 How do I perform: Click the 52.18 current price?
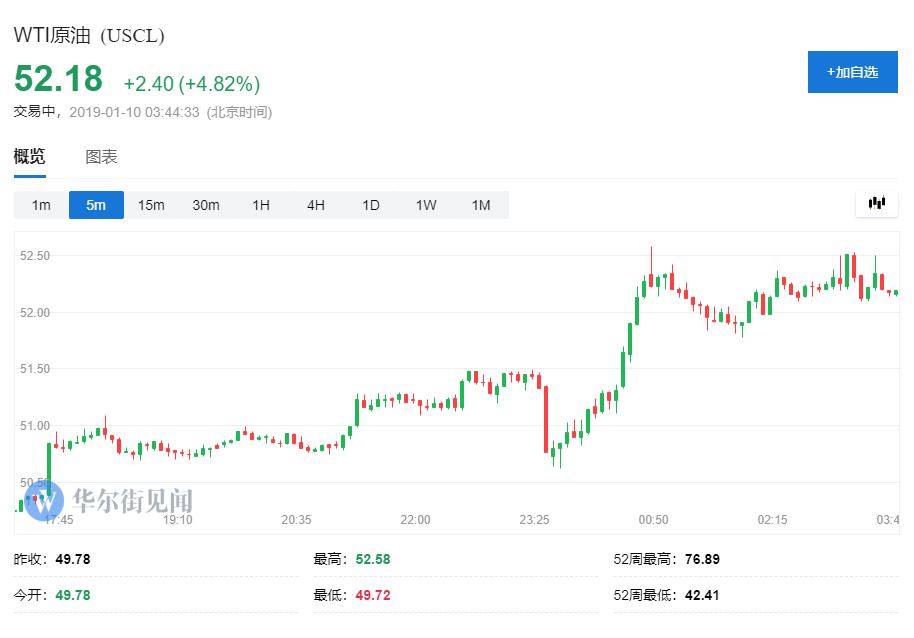(x=58, y=79)
